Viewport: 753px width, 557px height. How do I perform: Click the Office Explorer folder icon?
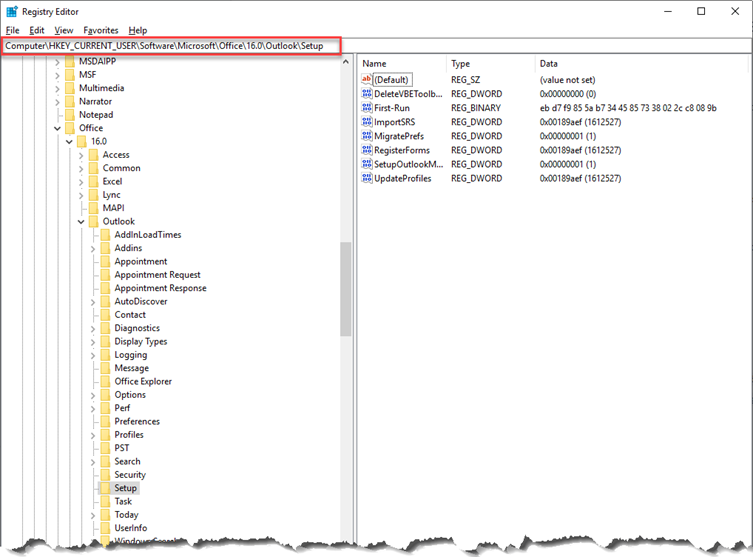click(x=105, y=382)
